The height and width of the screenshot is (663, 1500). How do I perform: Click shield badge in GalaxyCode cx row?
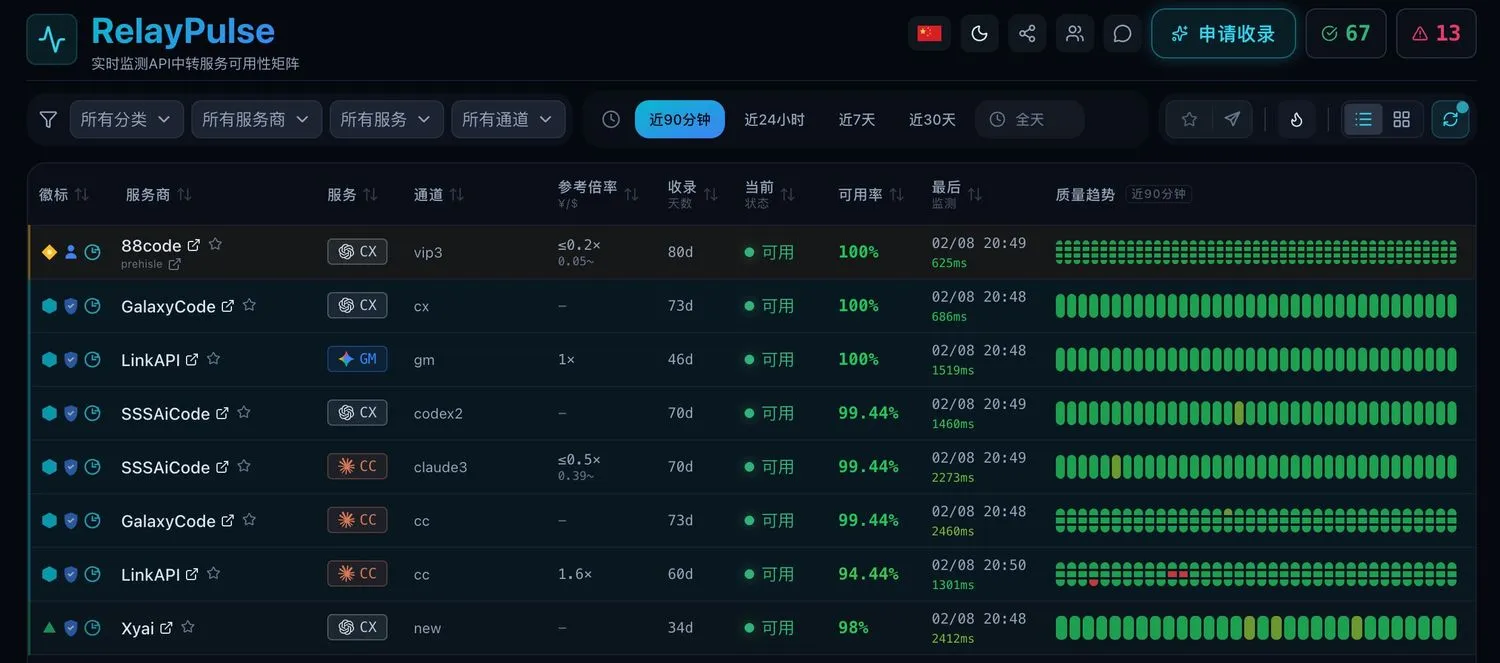pyautogui.click(x=71, y=306)
